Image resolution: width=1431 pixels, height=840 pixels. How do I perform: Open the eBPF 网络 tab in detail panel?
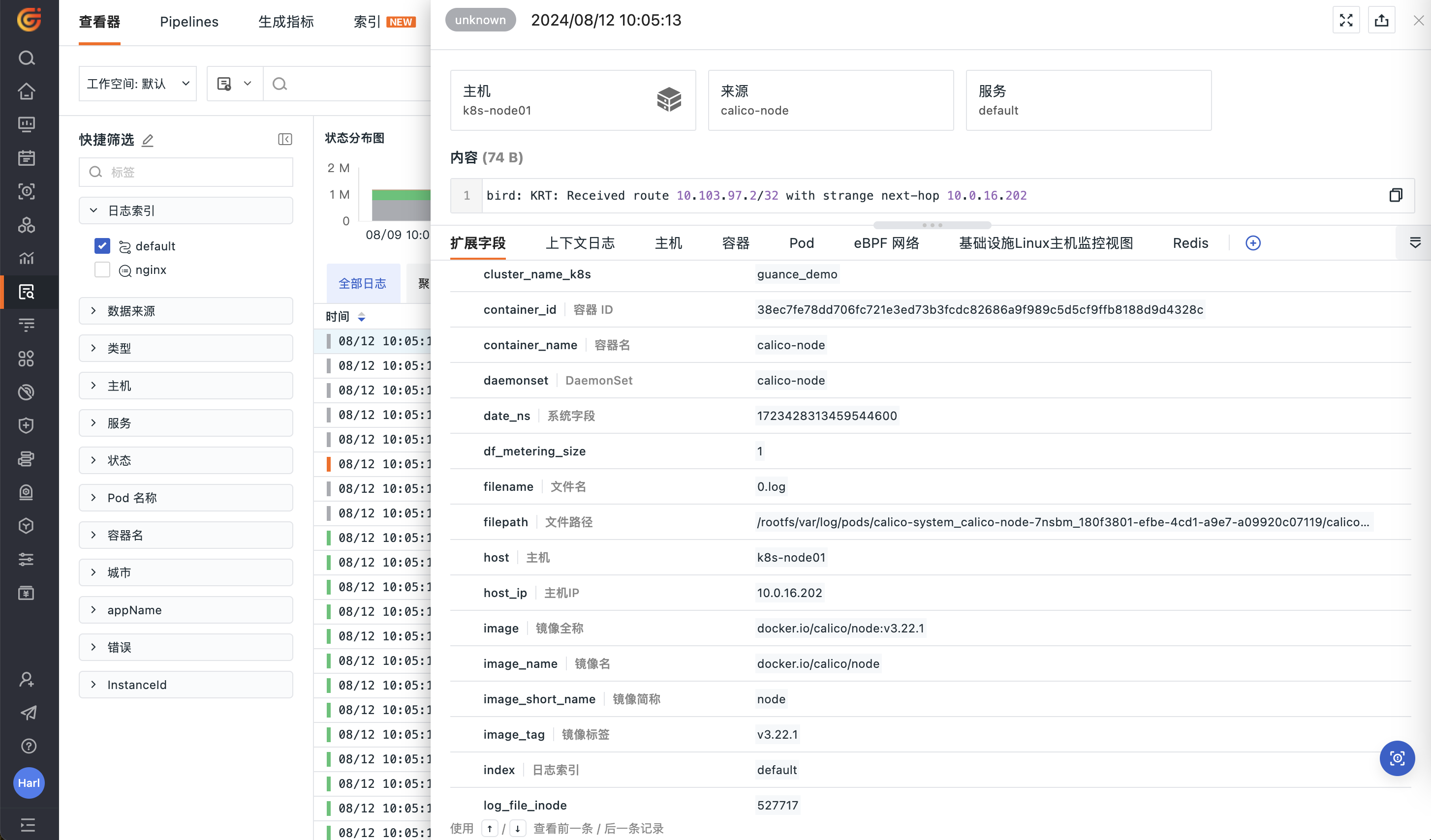tap(885, 243)
